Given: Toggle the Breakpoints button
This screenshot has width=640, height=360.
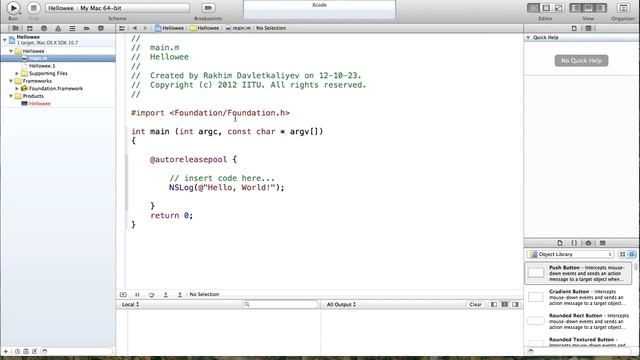Looking at the screenshot, I should point(208,8).
